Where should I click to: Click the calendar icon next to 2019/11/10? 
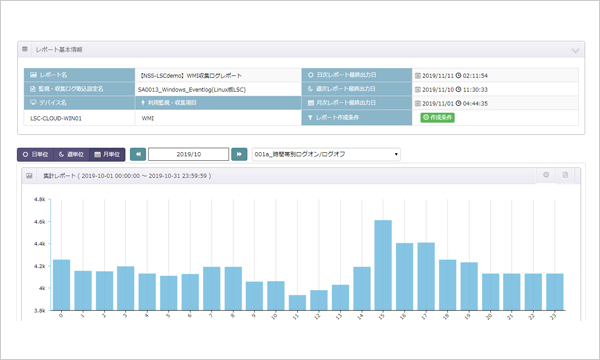click(417, 90)
